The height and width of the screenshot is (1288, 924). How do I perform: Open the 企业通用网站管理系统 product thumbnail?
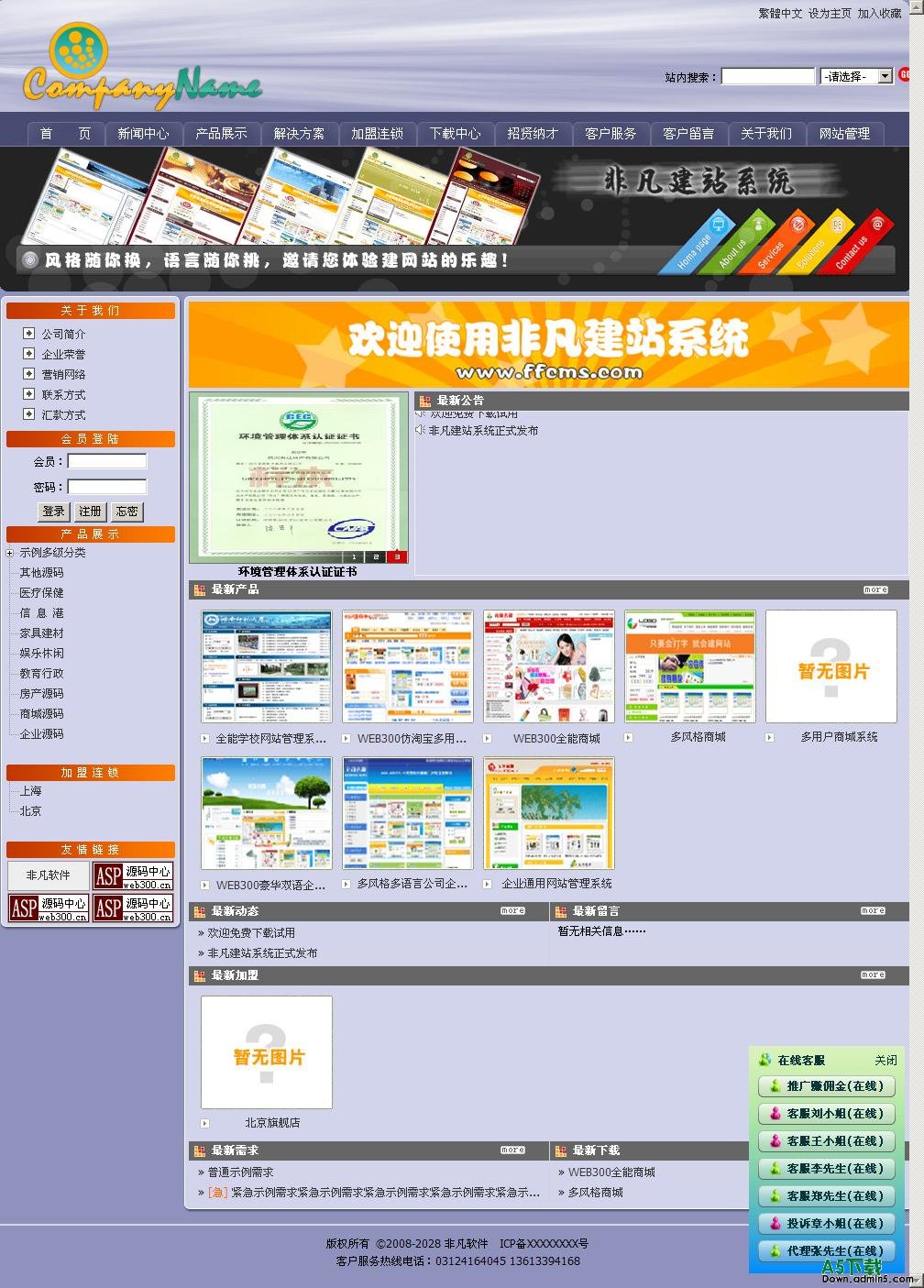549,813
